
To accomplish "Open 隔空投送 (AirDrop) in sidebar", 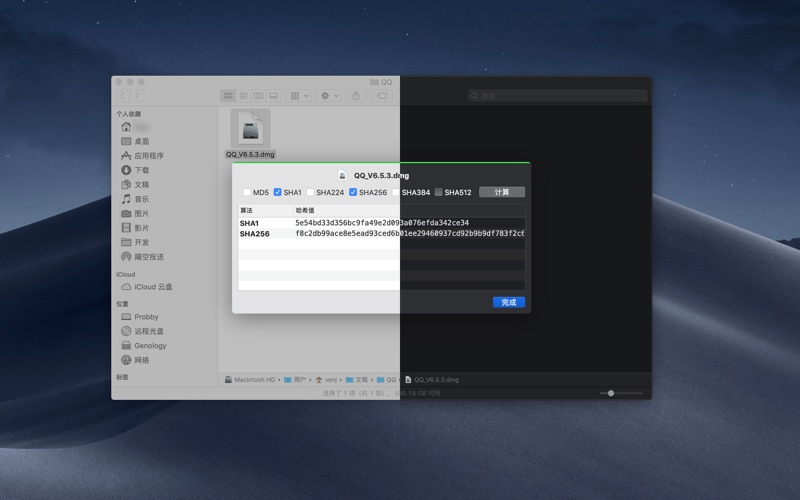I will tap(148, 257).
